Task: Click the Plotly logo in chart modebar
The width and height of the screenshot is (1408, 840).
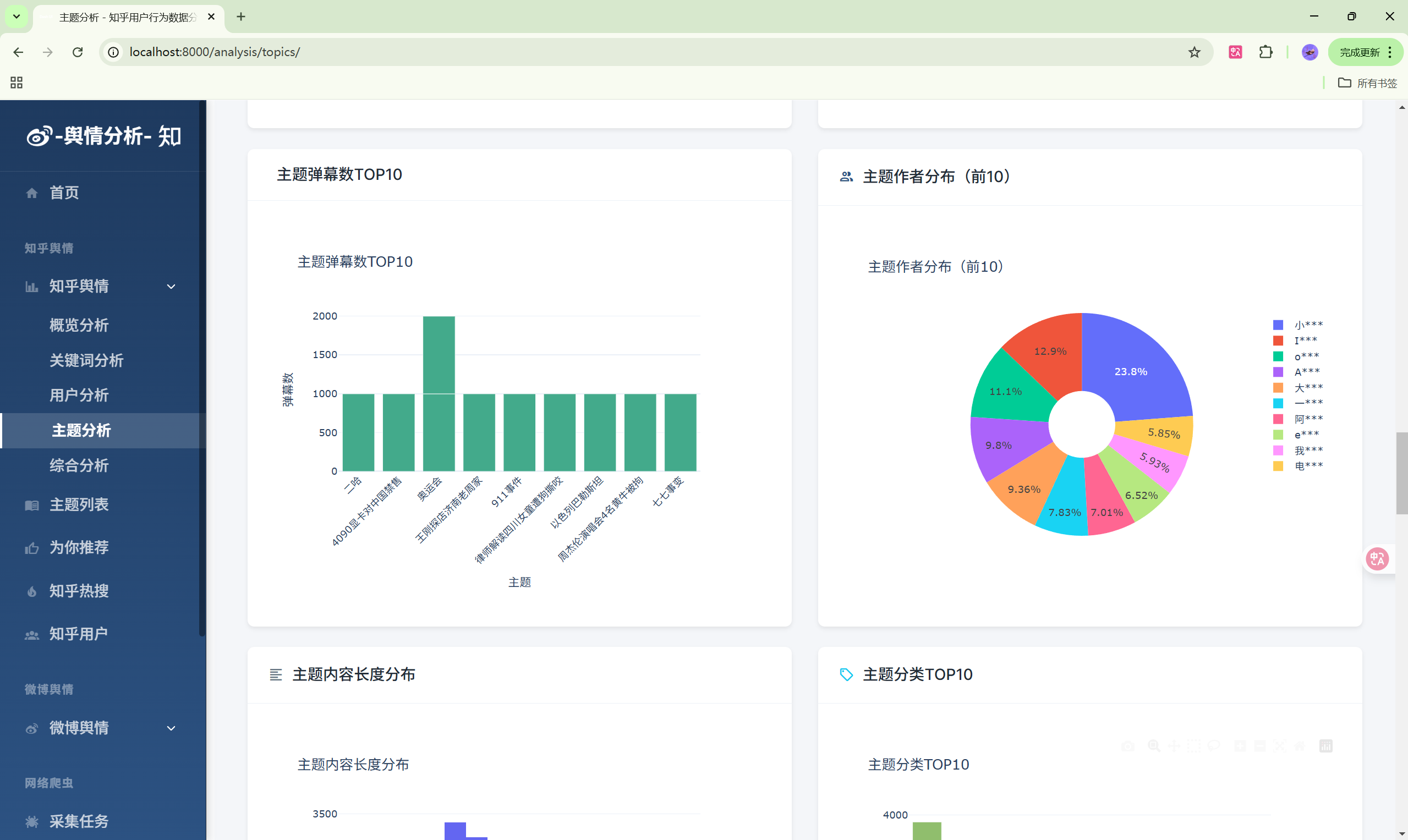Action: coord(1325,746)
